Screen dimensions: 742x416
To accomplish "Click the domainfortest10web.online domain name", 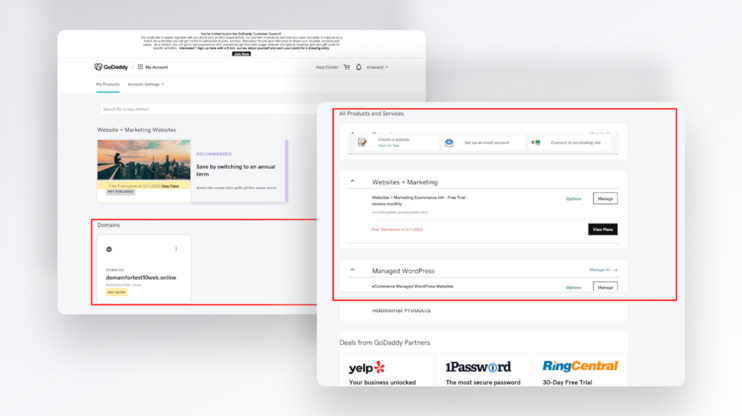I will [141, 278].
